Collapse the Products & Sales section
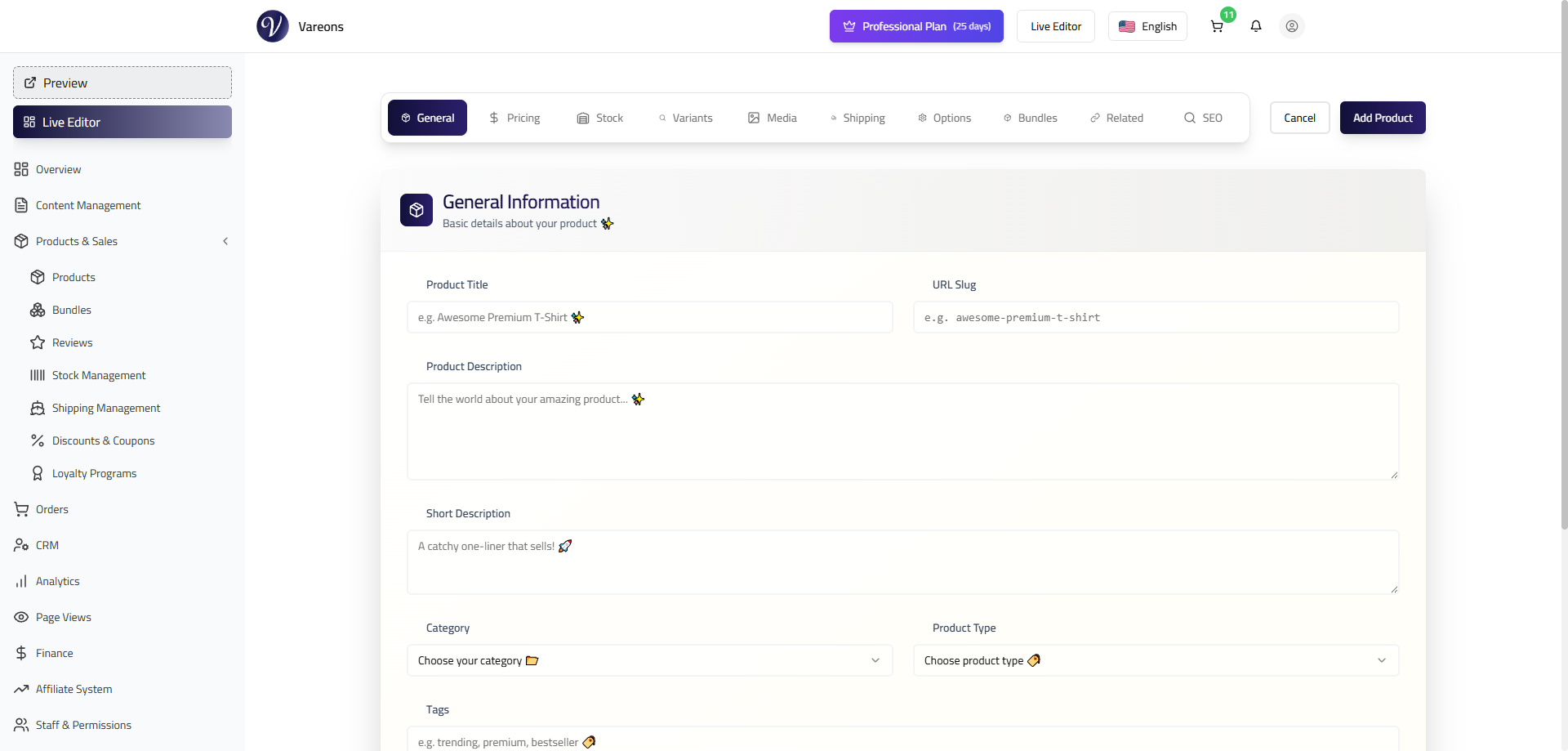1568x751 pixels. coord(225,241)
